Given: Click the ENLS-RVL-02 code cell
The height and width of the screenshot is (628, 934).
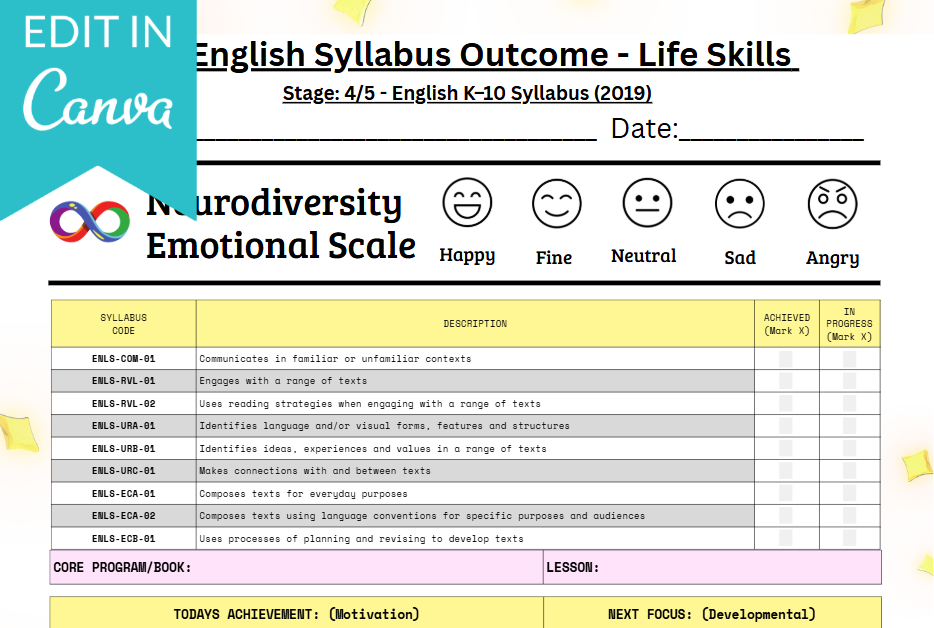Looking at the screenshot, I should 123,403.
